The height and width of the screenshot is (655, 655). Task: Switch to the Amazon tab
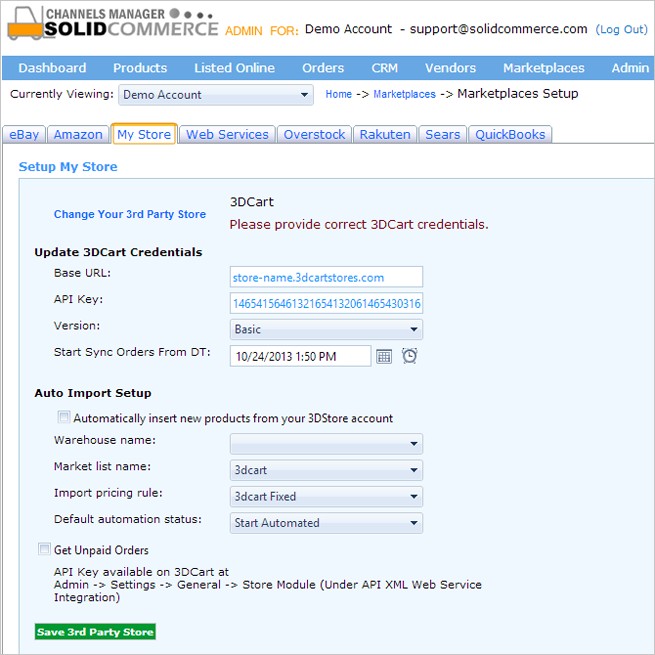coord(78,135)
